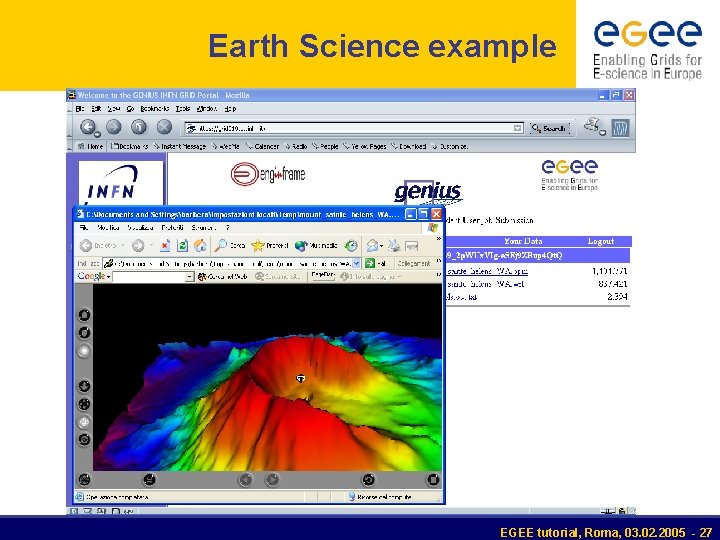Screen dimensions: 720x540
Task: Click the forward arrow in Internet Explorer
Action: pos(138,246)
